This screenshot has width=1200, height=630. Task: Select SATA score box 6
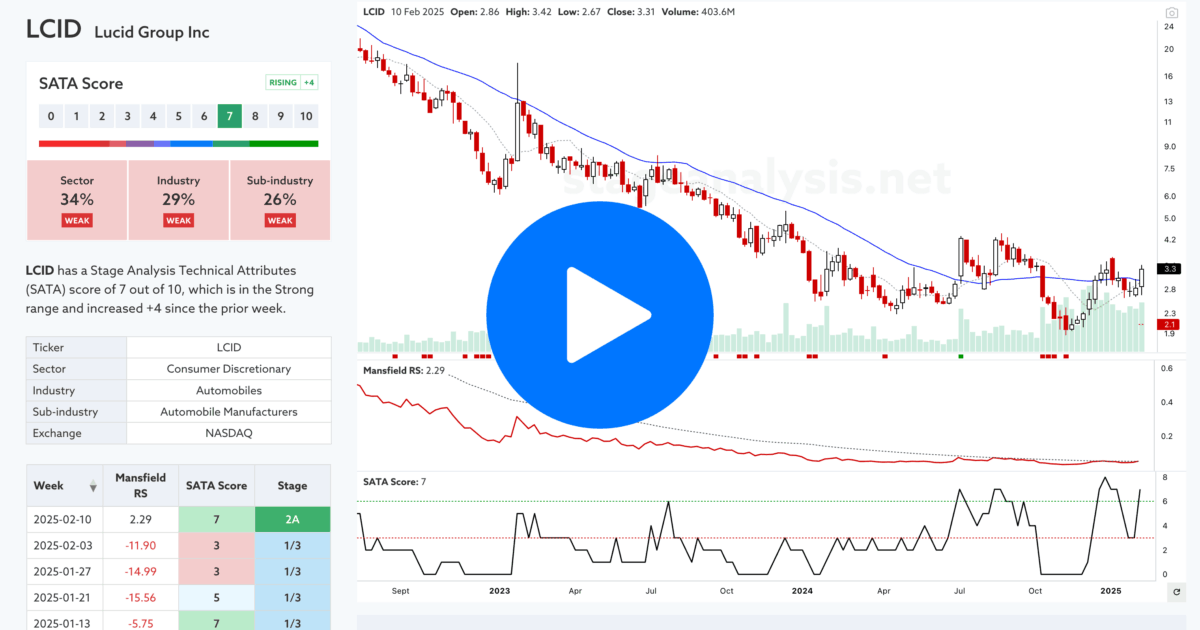pos(204,116)
